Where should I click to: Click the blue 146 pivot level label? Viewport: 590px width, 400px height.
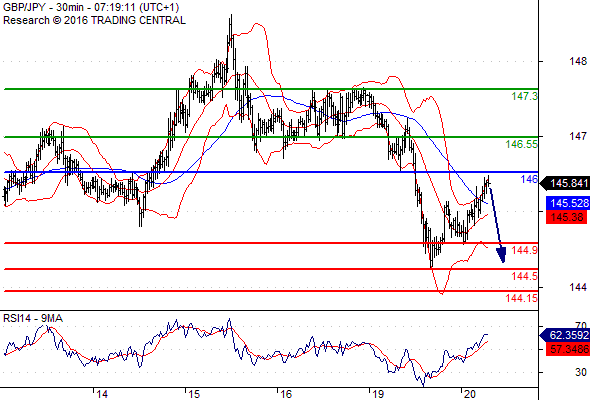pos(529,179)
